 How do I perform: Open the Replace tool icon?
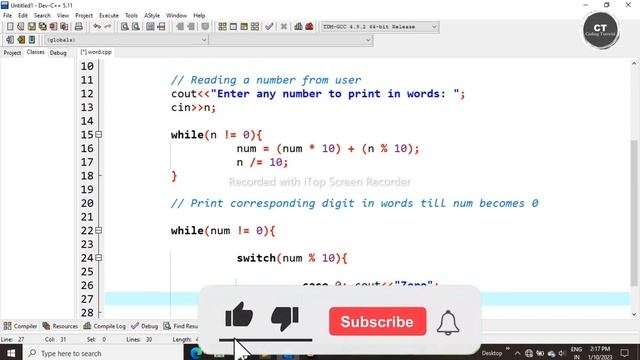tap(136, 27)
